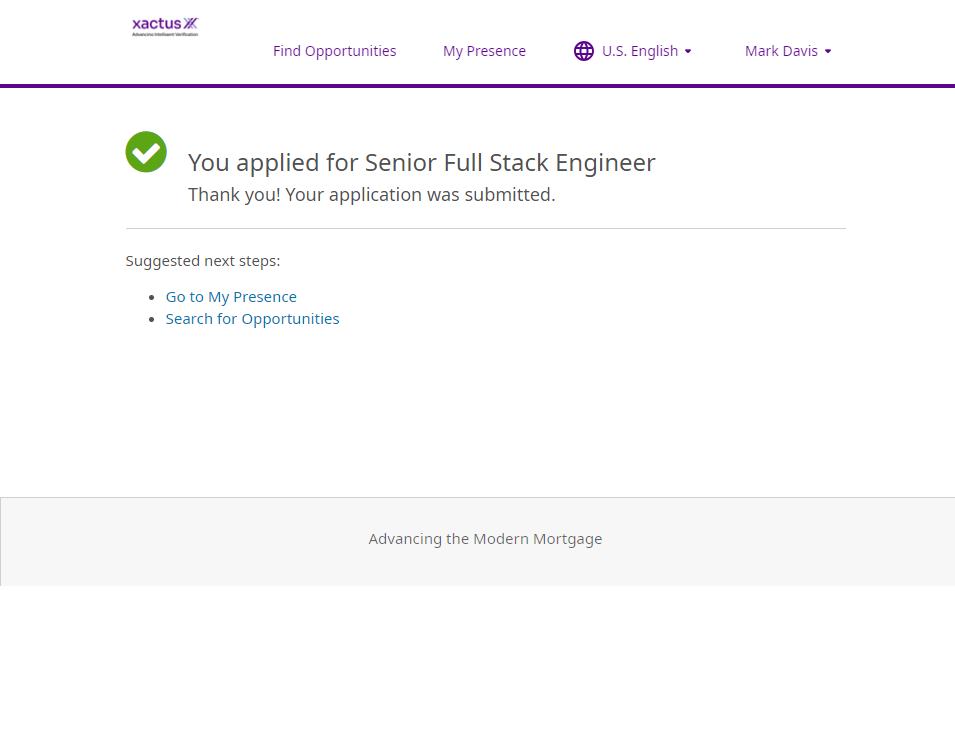The height and width of the screenshot is (741, 955).
Task: Follow the "Go to My Presence" link
Action: pyautogui.click(x=231, y=297)
